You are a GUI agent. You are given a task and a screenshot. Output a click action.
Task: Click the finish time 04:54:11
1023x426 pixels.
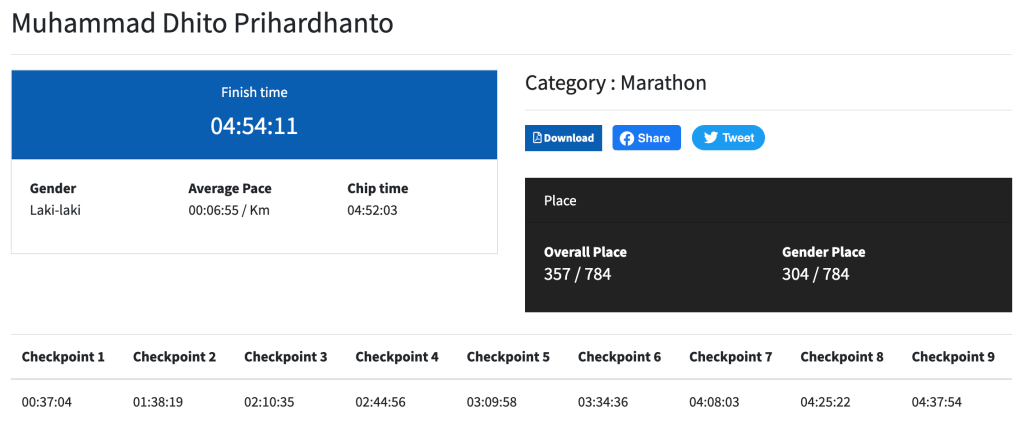(254, 127)
